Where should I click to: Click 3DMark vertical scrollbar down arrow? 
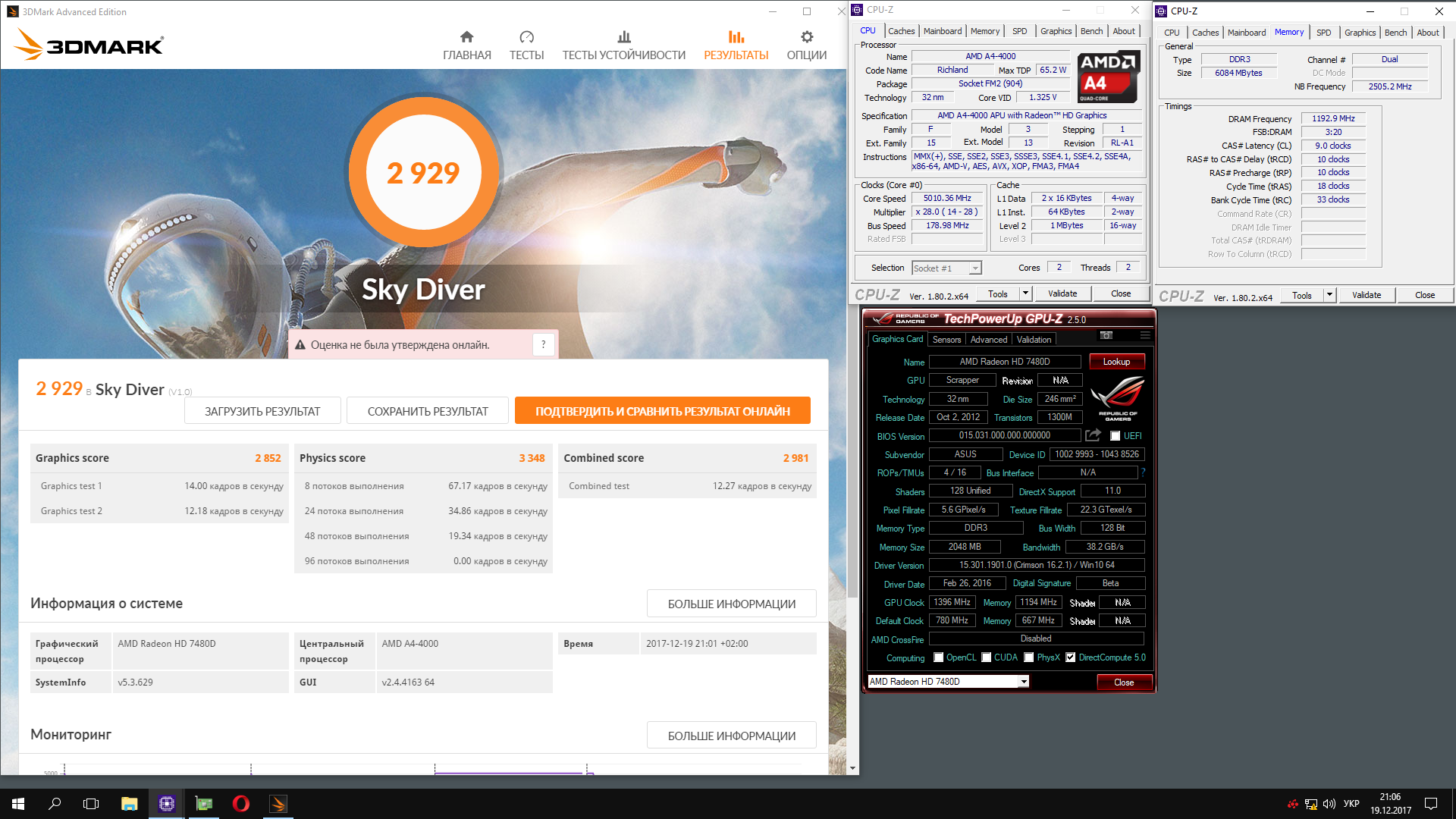[x=852, y=768]
